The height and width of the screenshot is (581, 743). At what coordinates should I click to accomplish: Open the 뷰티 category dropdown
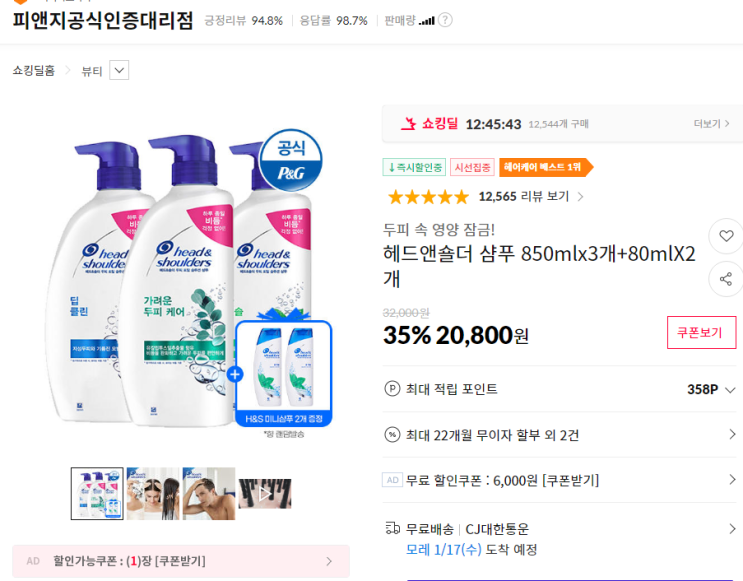119,70
